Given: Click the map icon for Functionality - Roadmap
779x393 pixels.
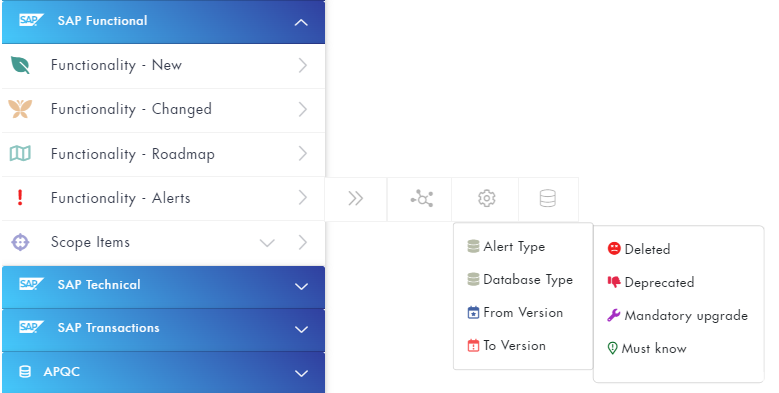Looking at the screenshot, I should [x=20, y=154].
